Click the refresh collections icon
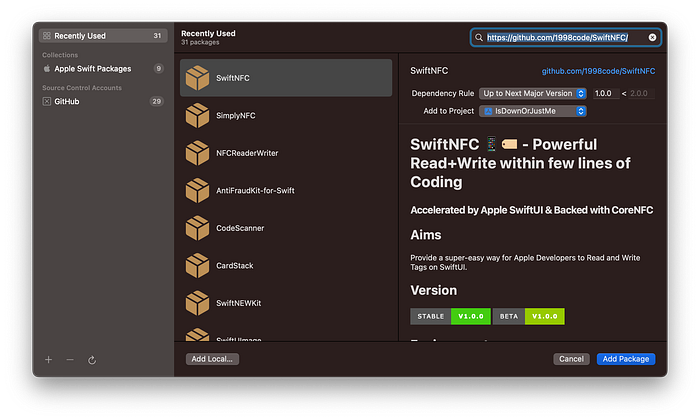This screenshot has height=420, width=700. tap(92, 360)
